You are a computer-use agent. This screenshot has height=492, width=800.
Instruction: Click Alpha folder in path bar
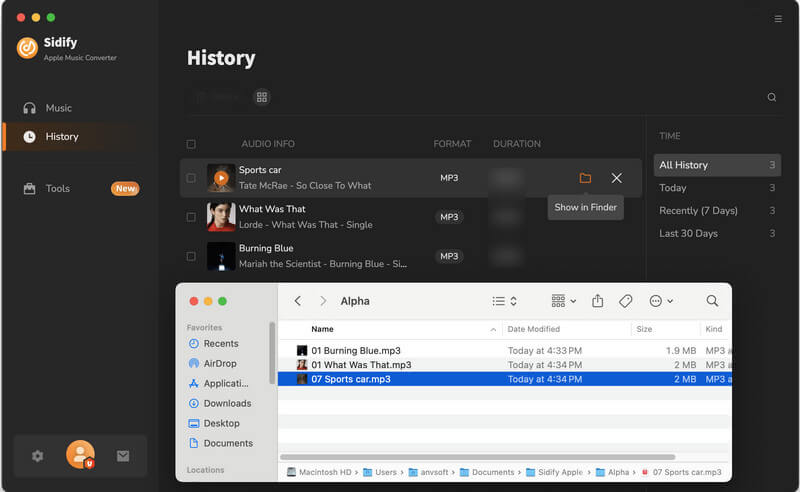tap(613, 472)
